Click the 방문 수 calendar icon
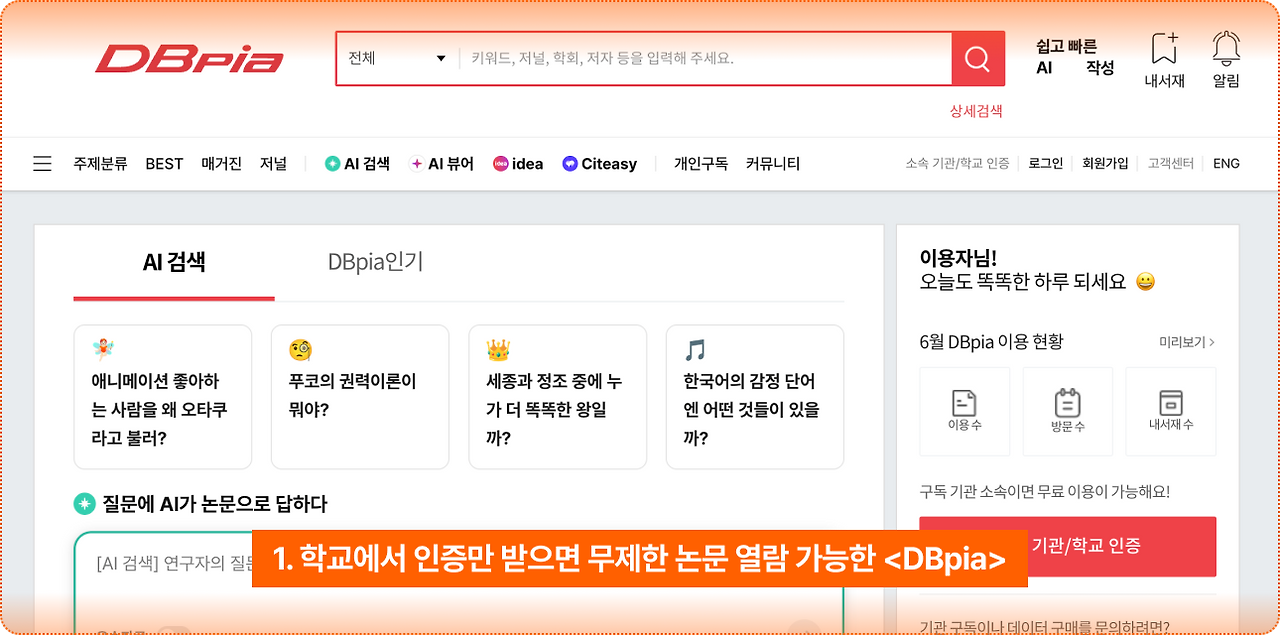 coord(1067,404)
